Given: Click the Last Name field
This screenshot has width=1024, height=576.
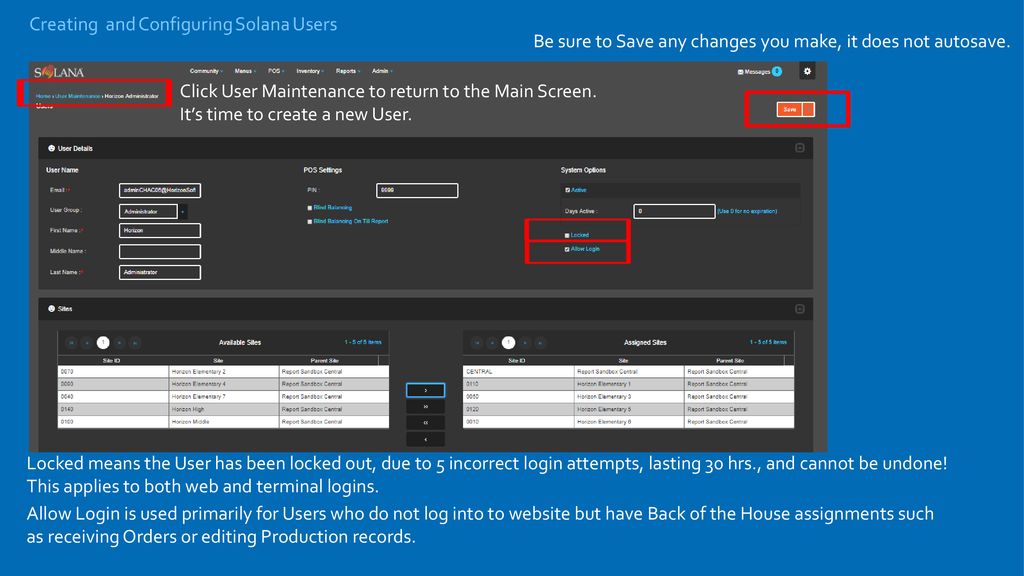Looking at the screenshot, I should (x=160, y=272).
